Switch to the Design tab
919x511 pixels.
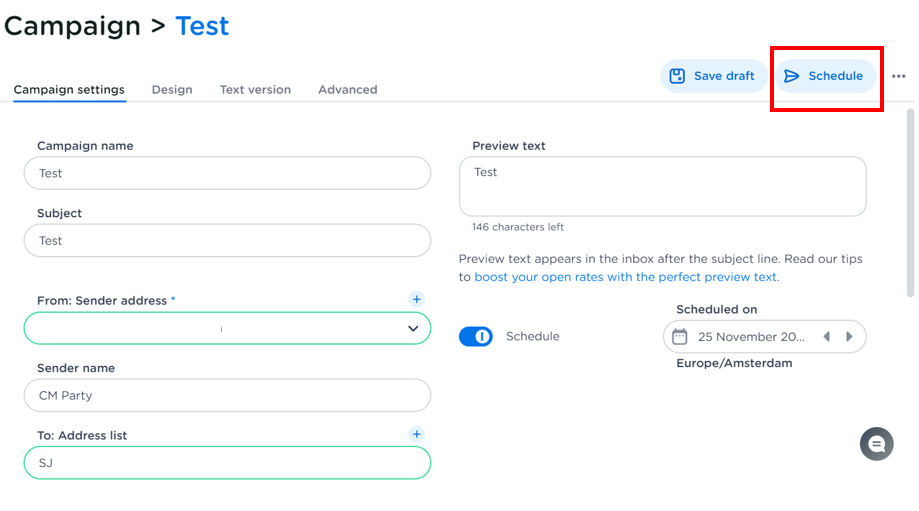pos(172,89)
